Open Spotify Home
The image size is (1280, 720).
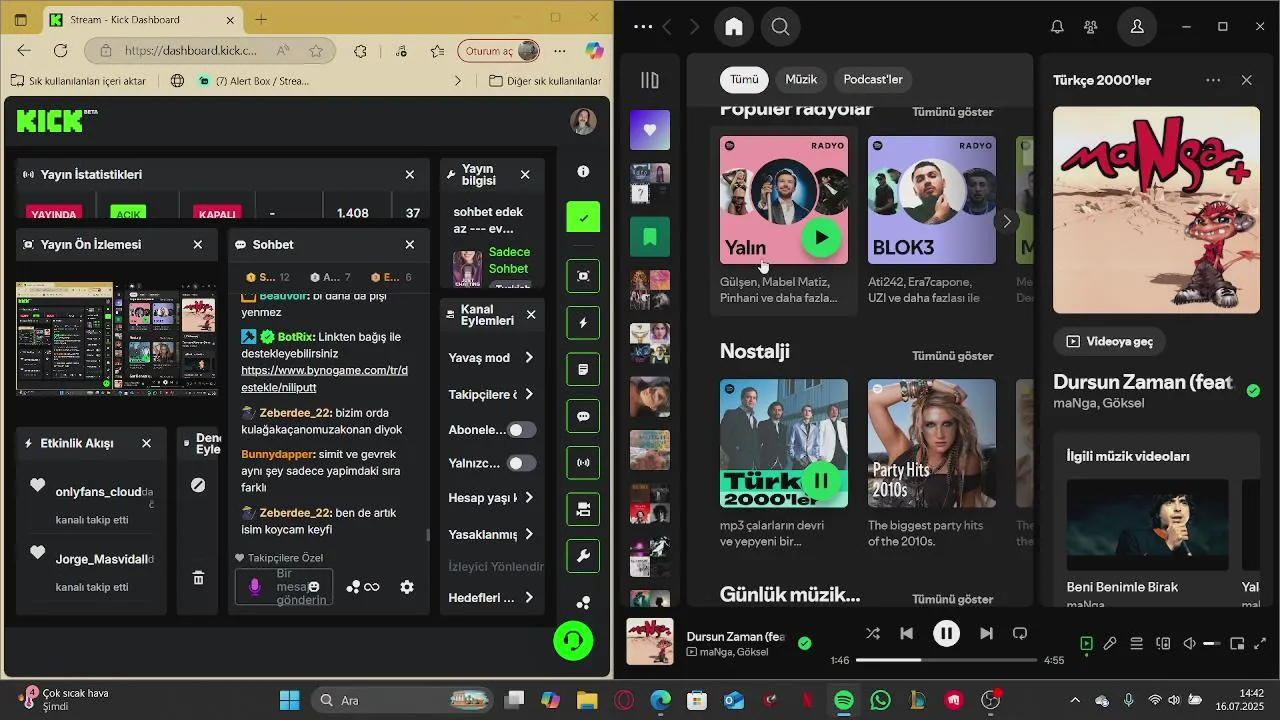[734, 27]
